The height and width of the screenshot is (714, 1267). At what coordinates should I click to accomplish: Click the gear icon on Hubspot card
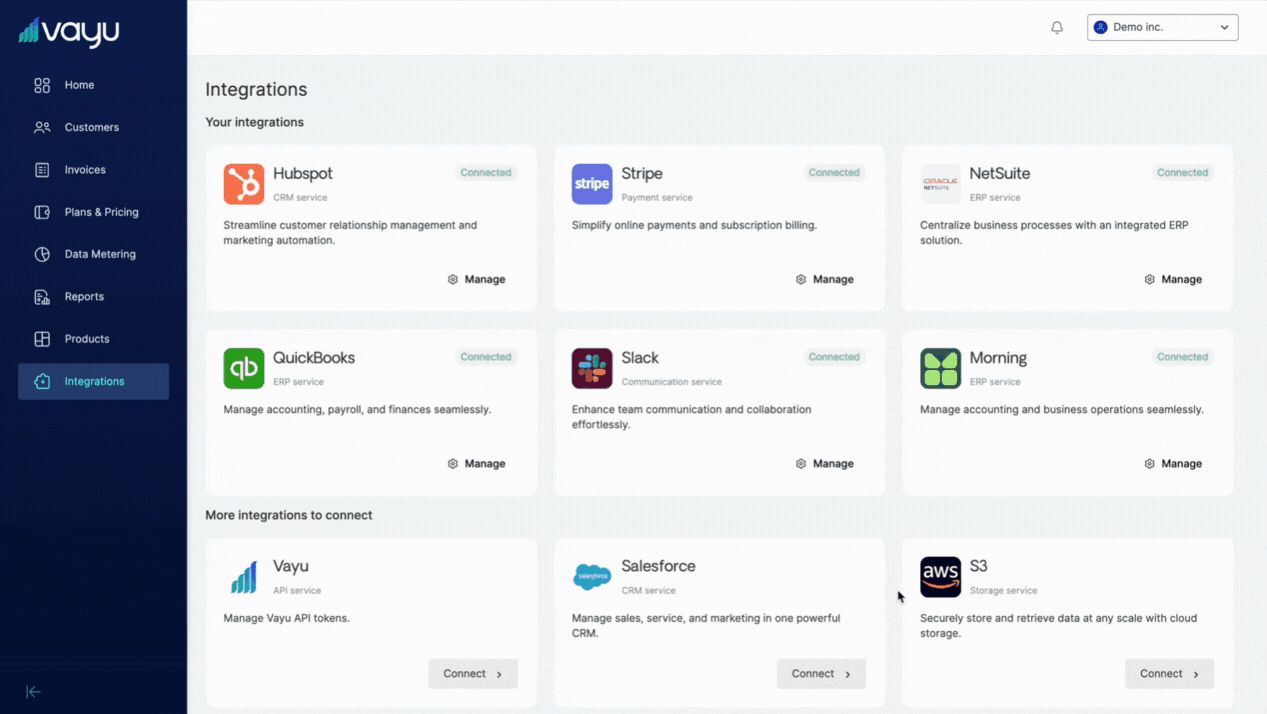[453, 280]
